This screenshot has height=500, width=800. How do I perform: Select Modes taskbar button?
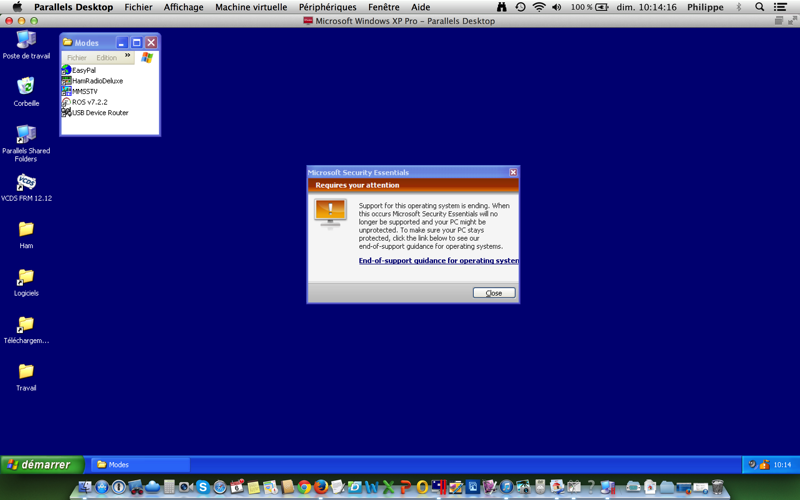click(140, 465)
